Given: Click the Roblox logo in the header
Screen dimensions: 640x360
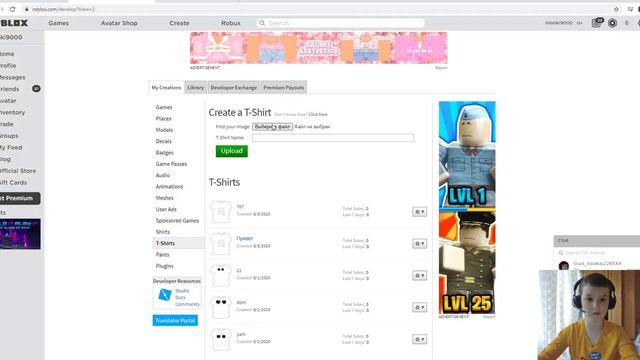Looking at the screenshot, I should (x=13, y=23).
